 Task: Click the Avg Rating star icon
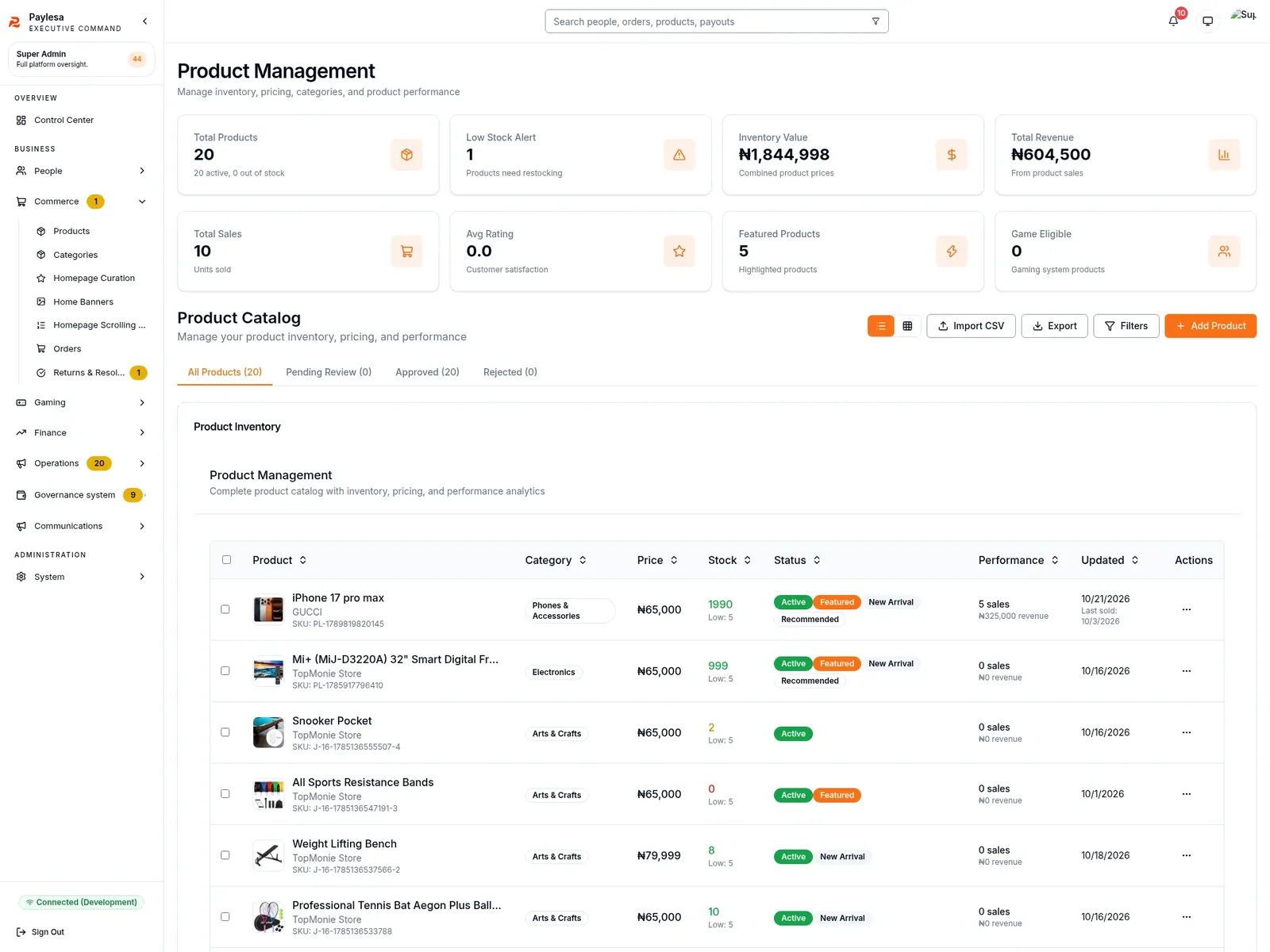click(x=679, y=251)
